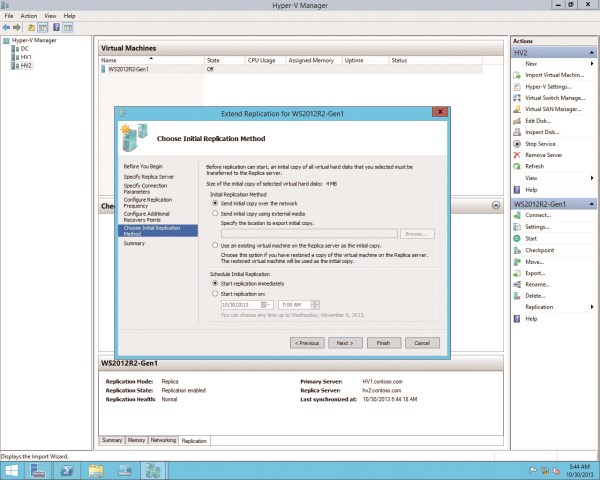Open PowerShell from the taskbar
The height and width of the screenshot is (480, 600).
coord(67,471)
